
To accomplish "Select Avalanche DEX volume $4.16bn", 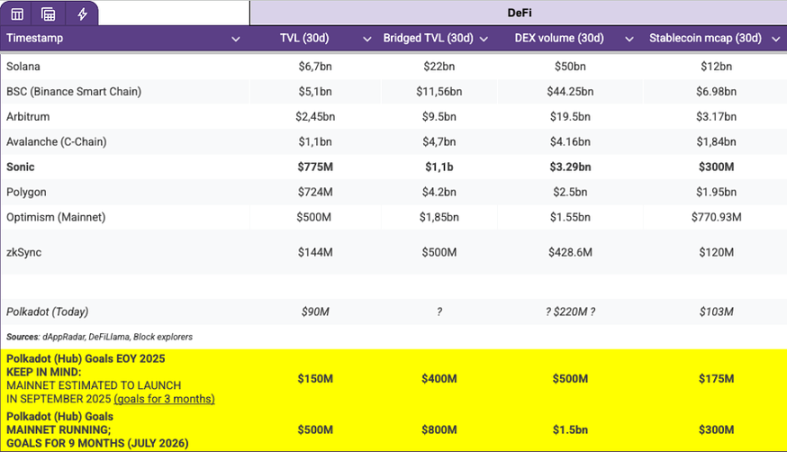I will click(x=570, y=141).
